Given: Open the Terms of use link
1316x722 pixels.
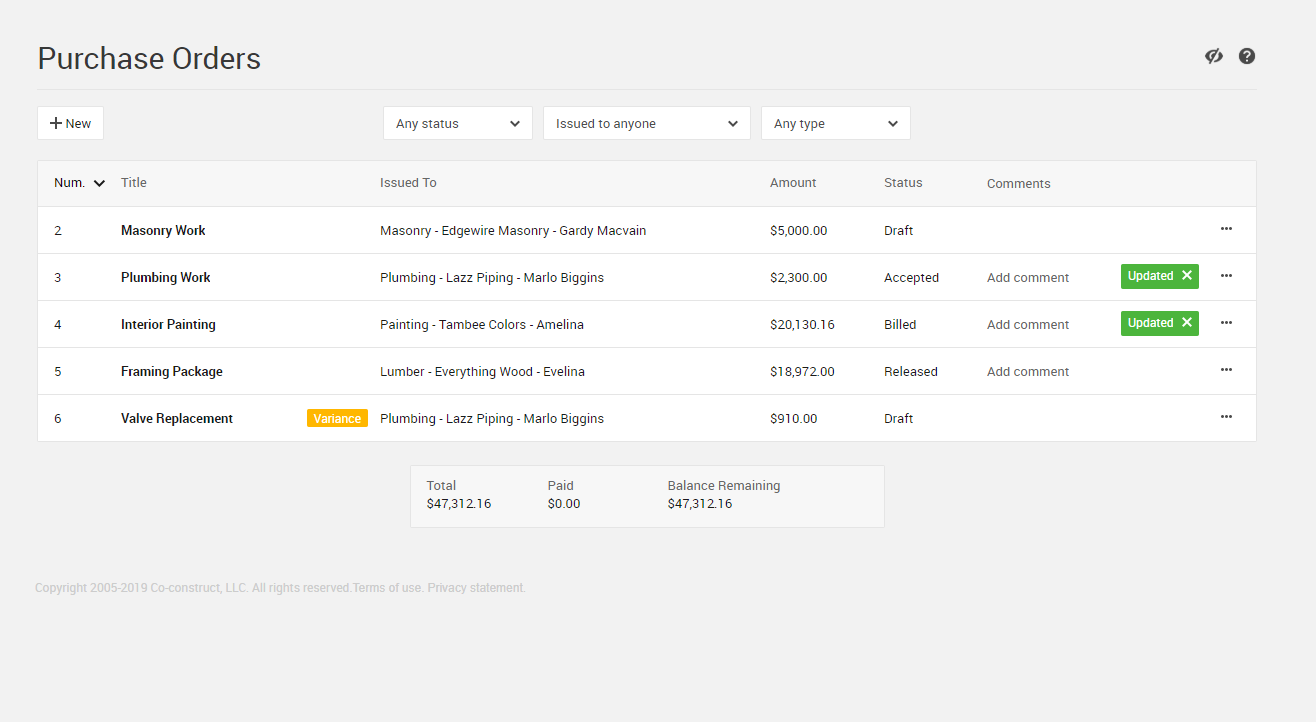Looking at the screenshot, I should click(x=387, y=588).
